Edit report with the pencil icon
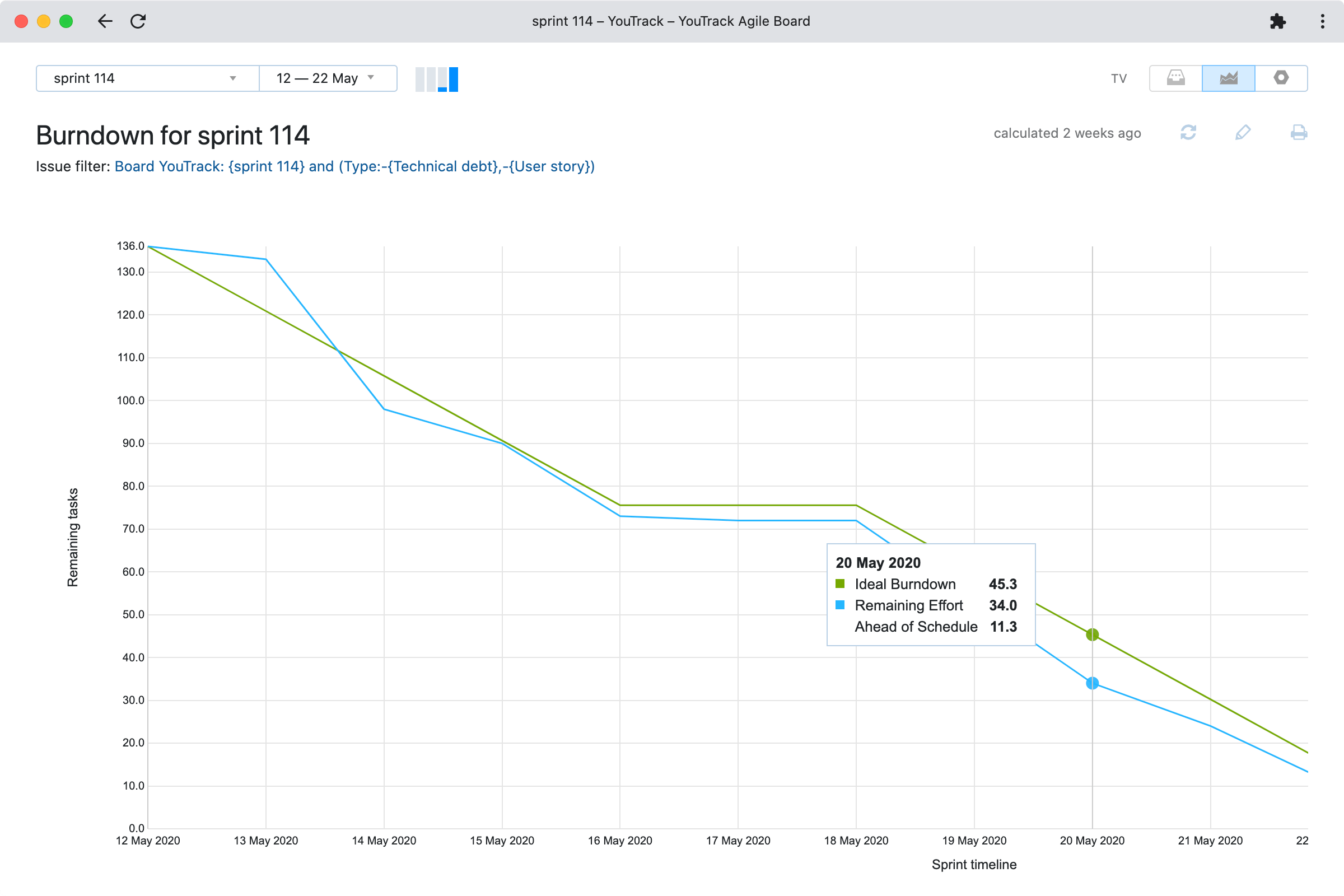Viewport: 1344px width, 896px height. [x=1242, y=133]
